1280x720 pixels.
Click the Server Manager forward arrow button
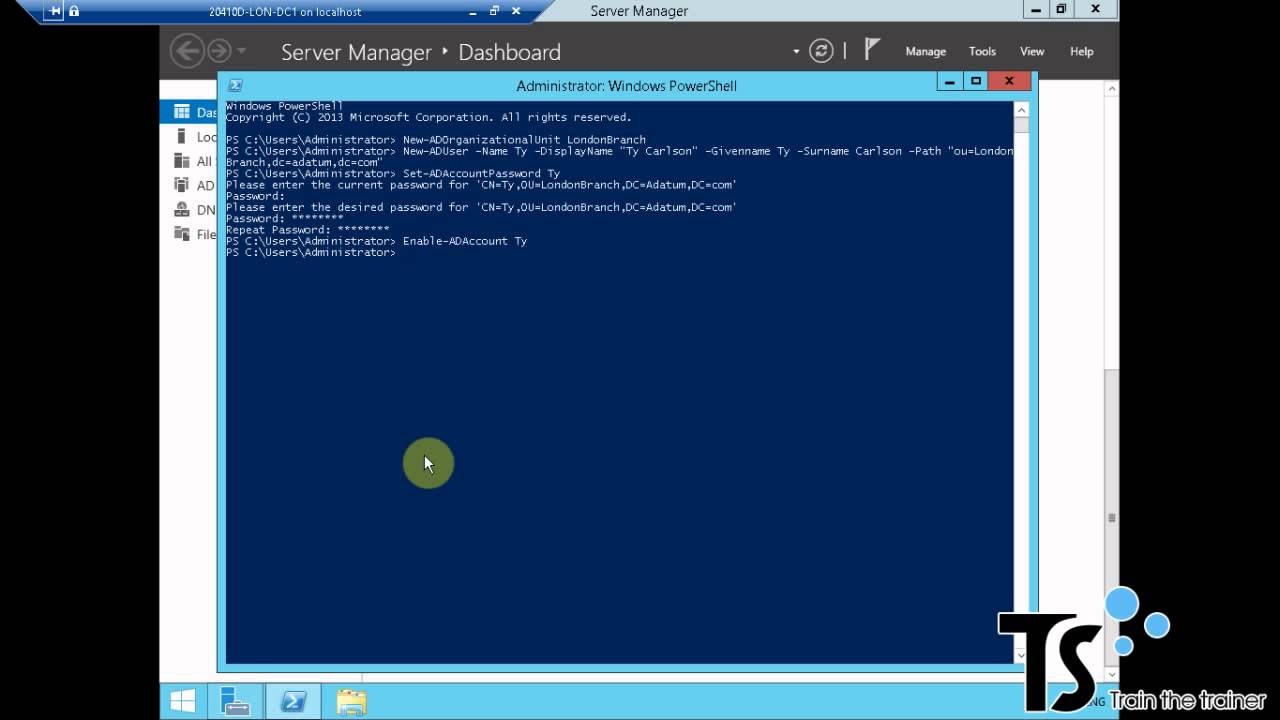pyautogui.click(x=218, y=51)
